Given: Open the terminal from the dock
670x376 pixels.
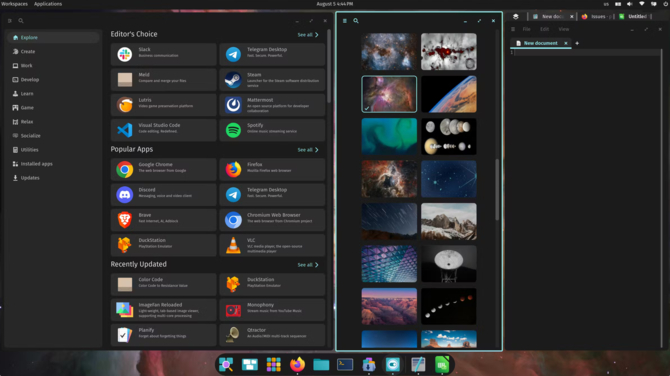Looking at the screenshot, I should (x=345, y=364).
